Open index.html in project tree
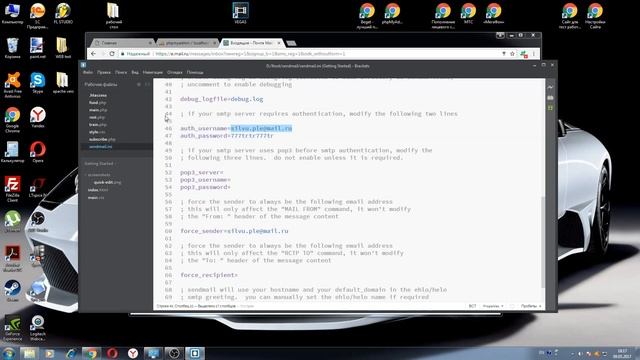 98,190
